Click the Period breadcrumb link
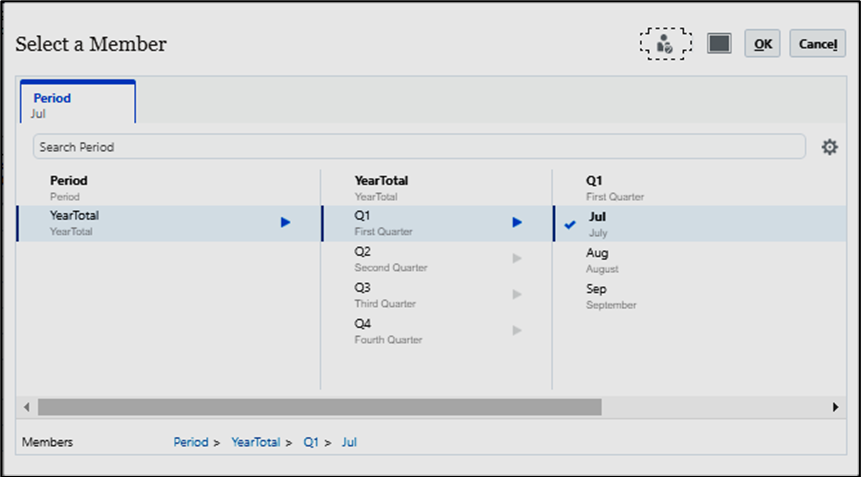 tap(191, 442)
